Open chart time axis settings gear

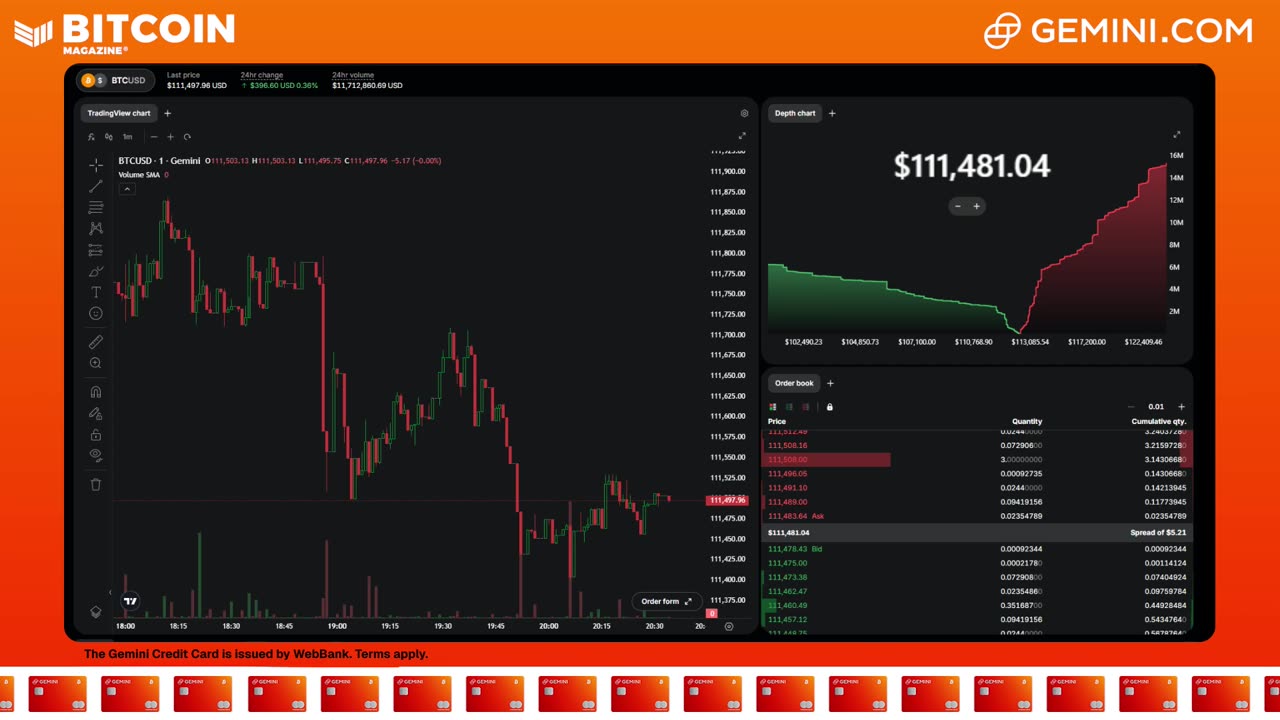tap(729, 626)
